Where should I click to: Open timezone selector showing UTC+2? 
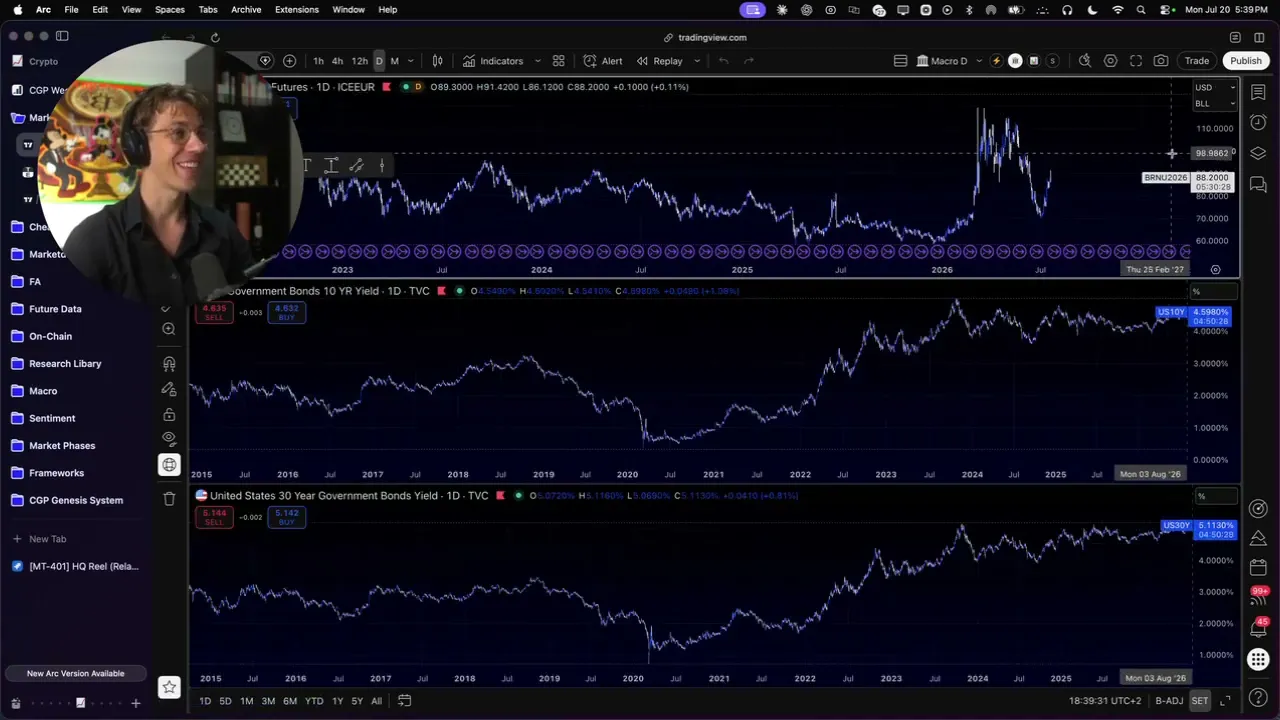click(1105, 701)
